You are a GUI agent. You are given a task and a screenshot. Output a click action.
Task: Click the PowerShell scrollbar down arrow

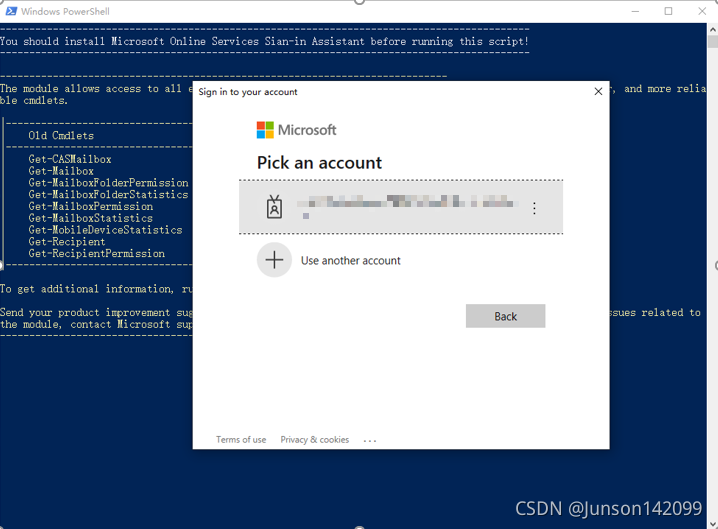click(x=713, y=523)
